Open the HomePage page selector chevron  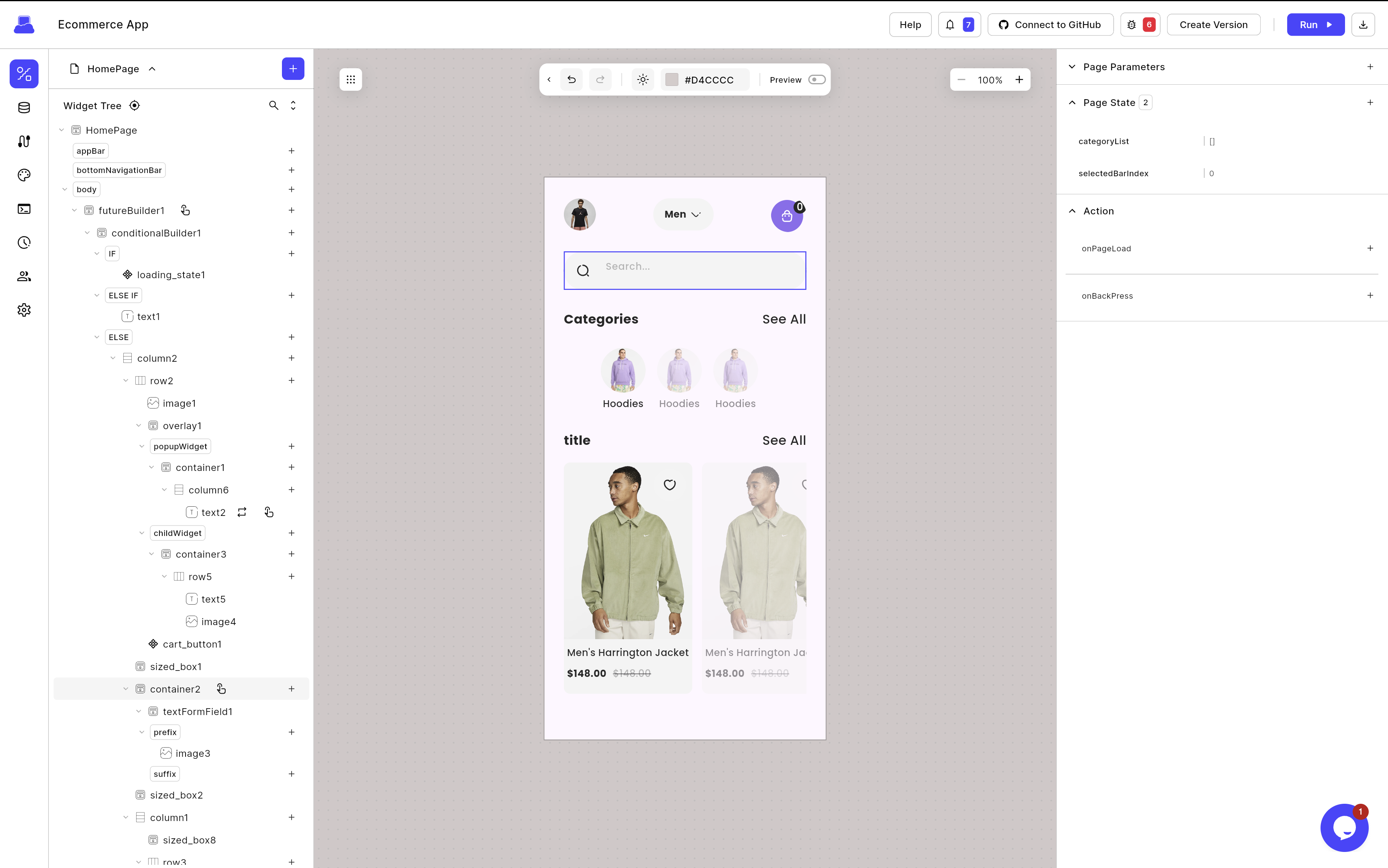click(151, 68)
